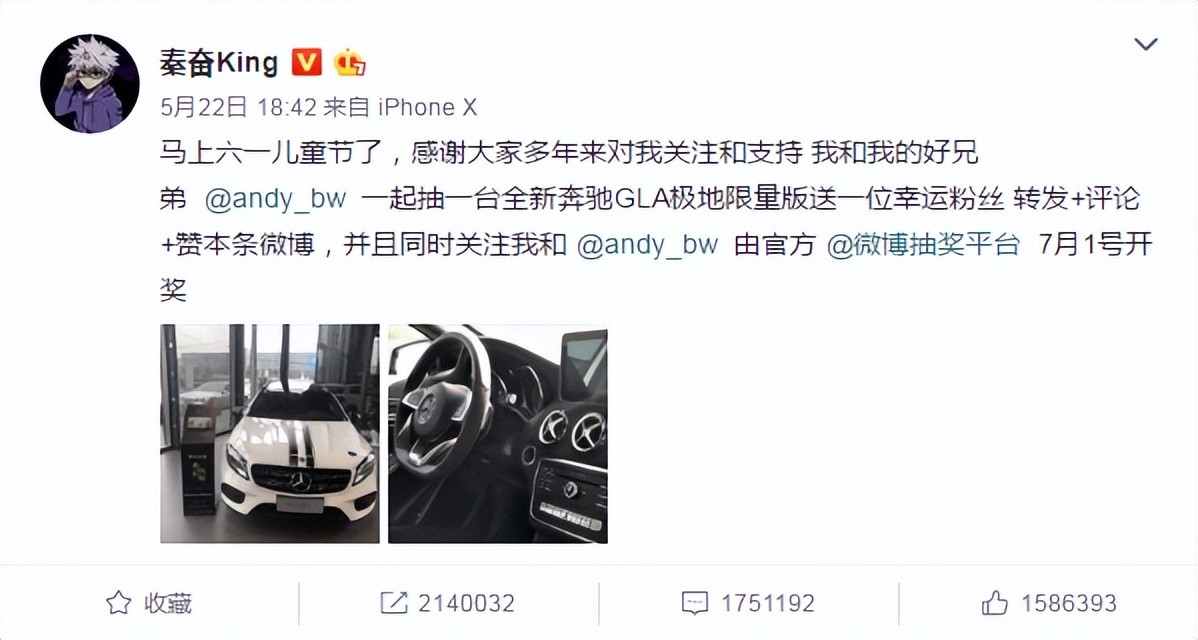Open the user avatar profile picture
Viewport: 1198px width, 640px height.
coord(90,84)
